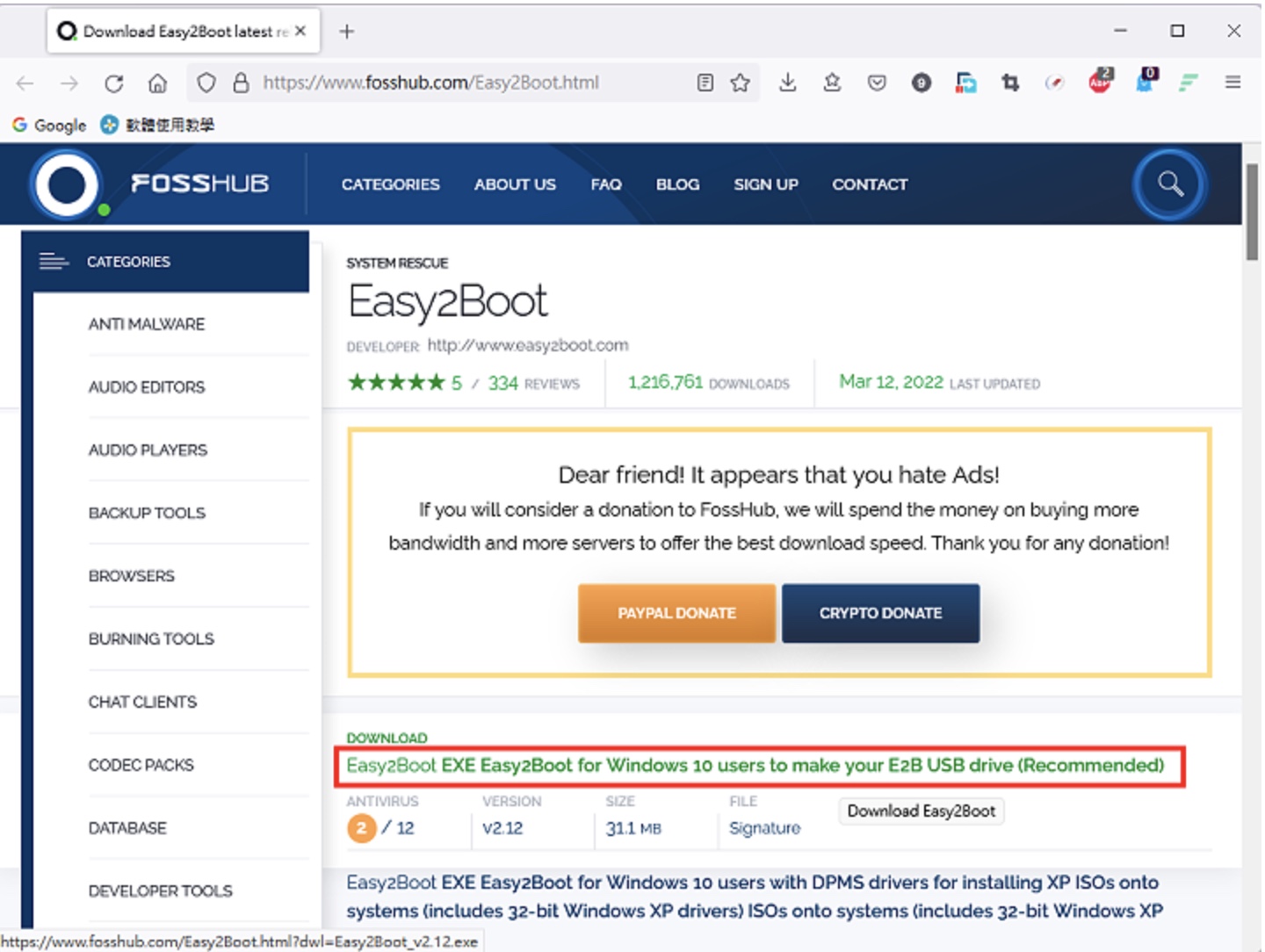Viewport: 1265px width, 952px height.
Task: Click the v2.12 version value
Action: [x=502, y=828]
